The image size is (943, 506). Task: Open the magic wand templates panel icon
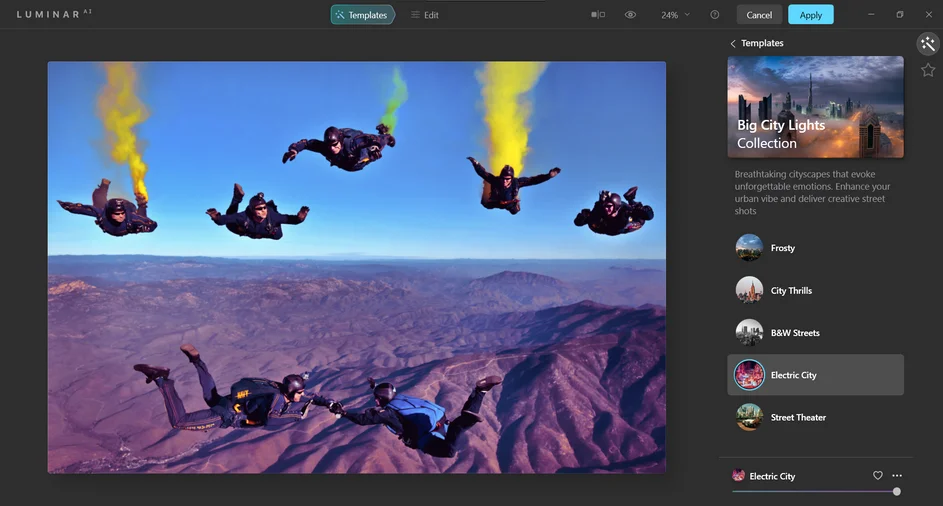click(x=927, y=44)
